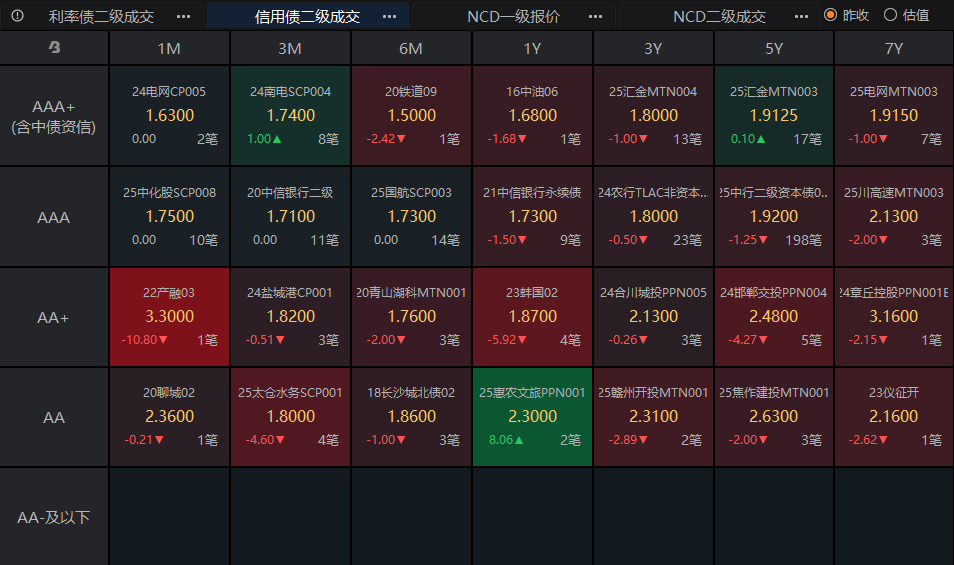Open the 24南电SCP004 bond cell
This screenshot has width=954, height=565.
290,116
